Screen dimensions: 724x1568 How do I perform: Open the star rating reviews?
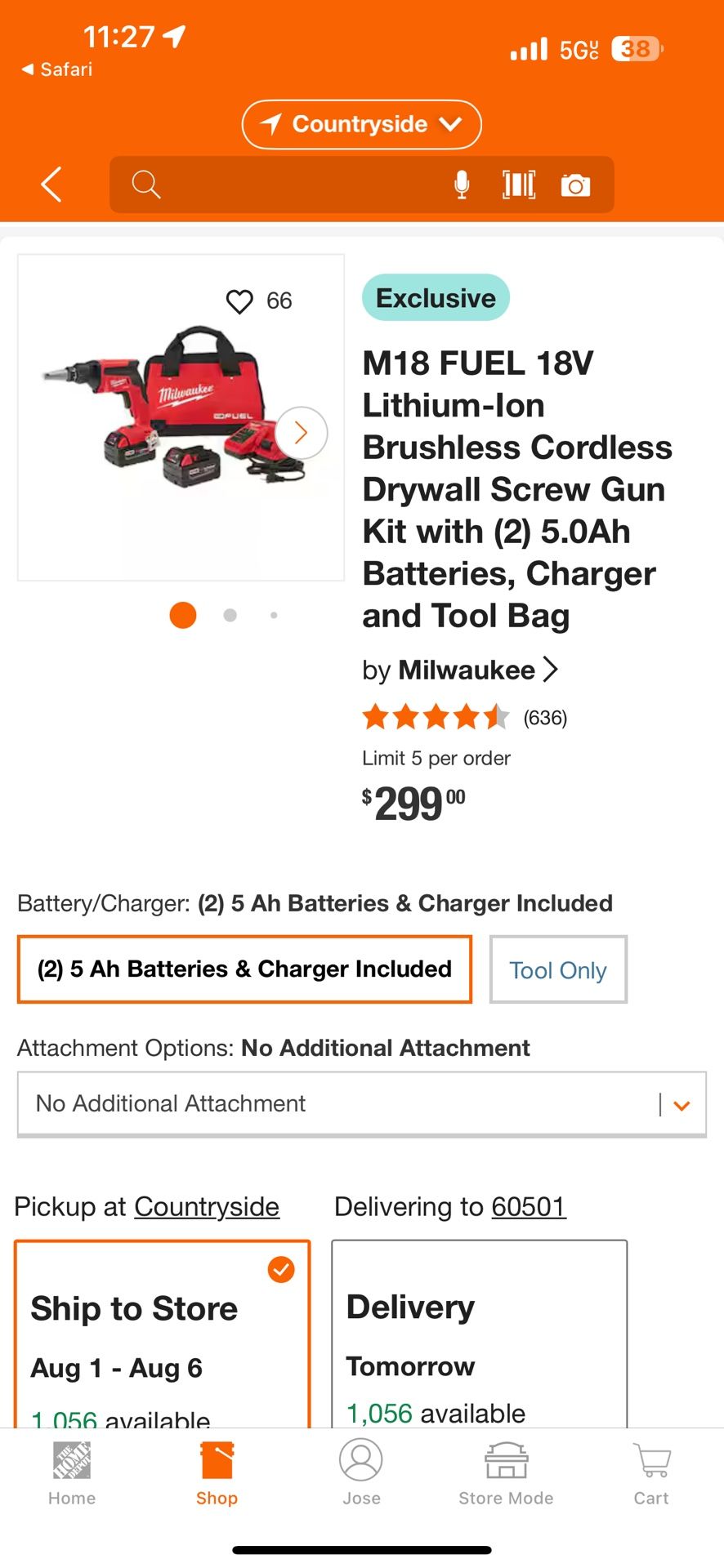464,718
